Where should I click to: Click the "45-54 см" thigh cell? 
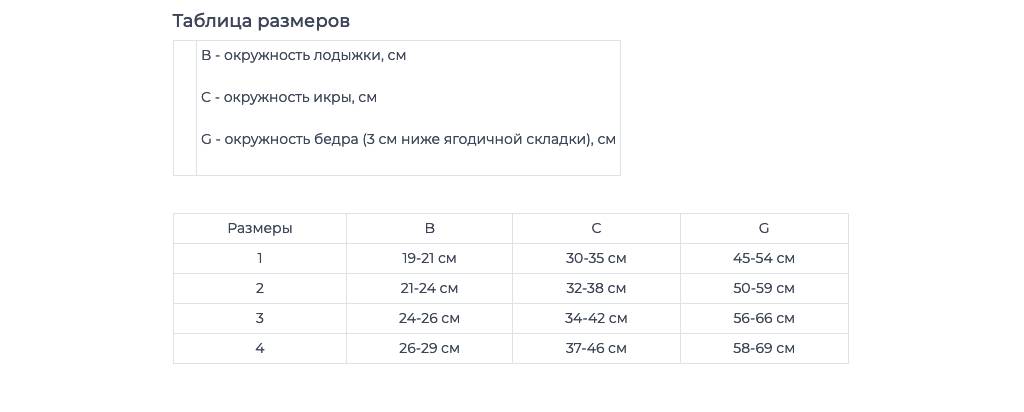pyautogui.click(x=764, y=259)
